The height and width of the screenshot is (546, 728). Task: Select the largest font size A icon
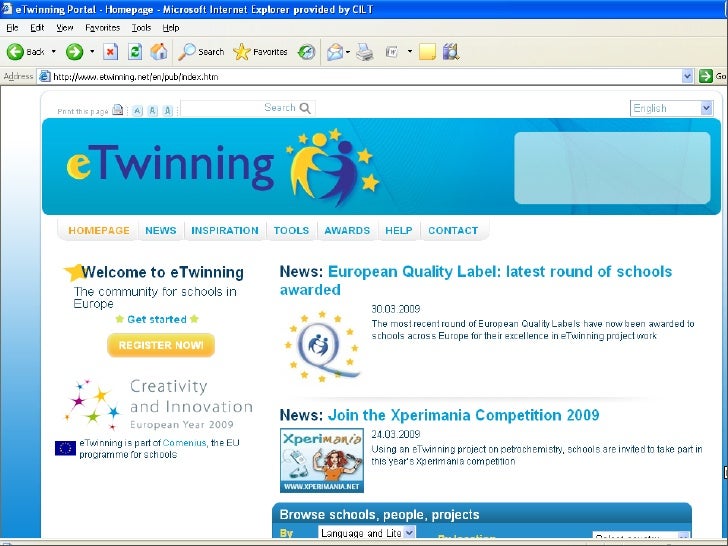[x=168, y=110]
